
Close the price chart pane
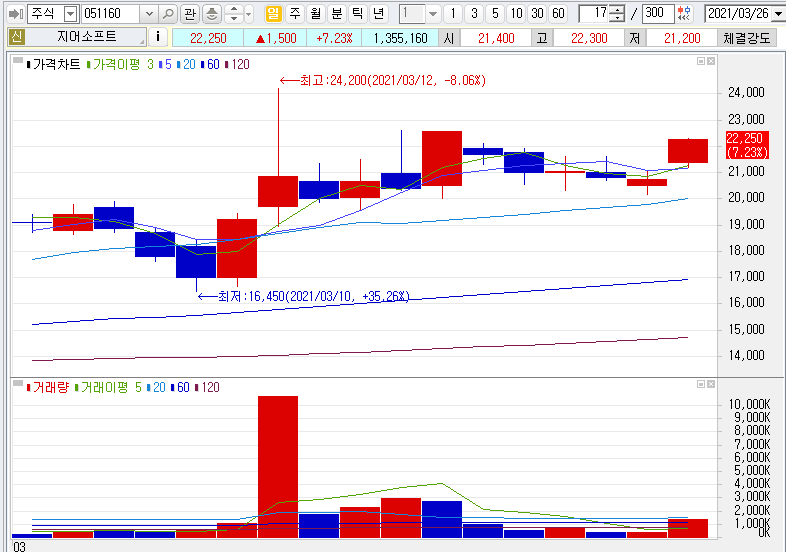tap(711, 61)
